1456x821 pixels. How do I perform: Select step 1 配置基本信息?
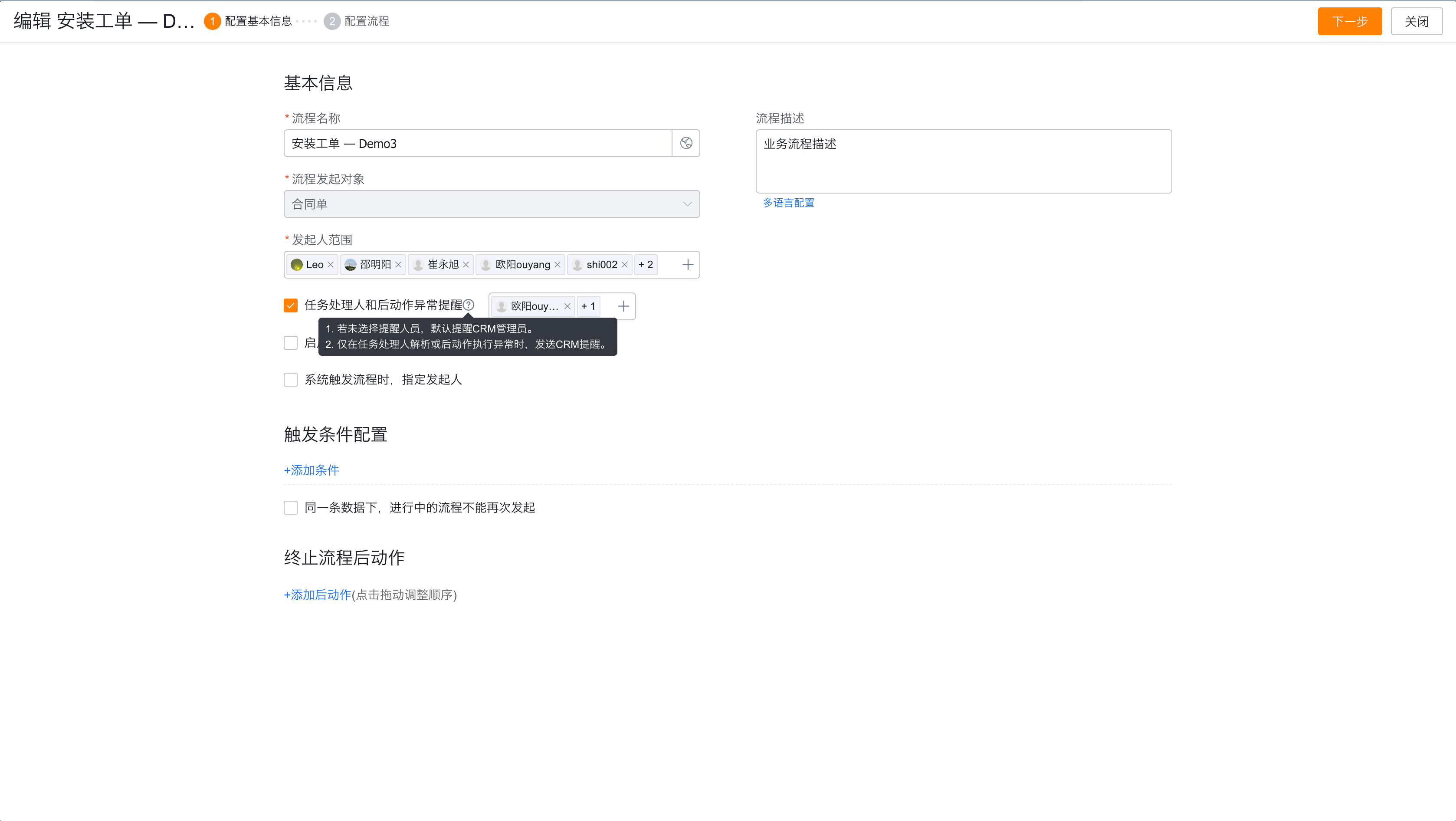(x=248, y=21)
